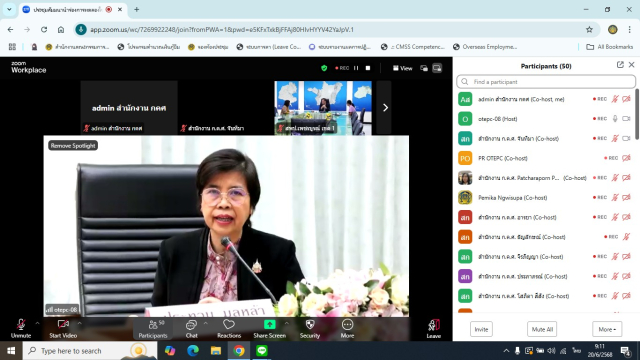This screenshot has height=360, width=640.
Task: Stop the recording
Action: click(368, 68)
